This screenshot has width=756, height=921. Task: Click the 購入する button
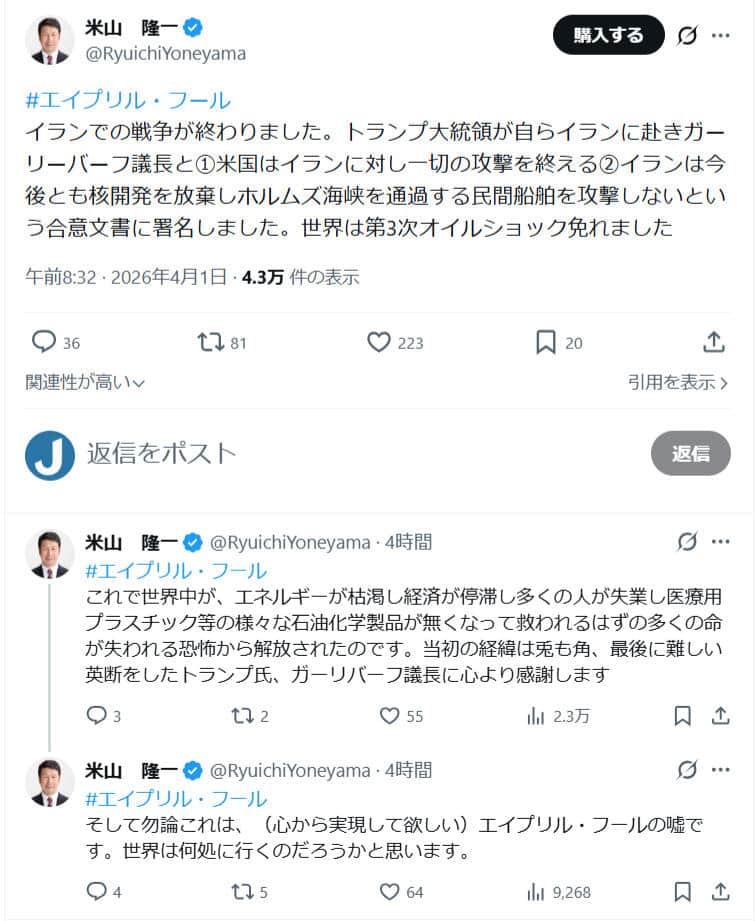(608, 35)
